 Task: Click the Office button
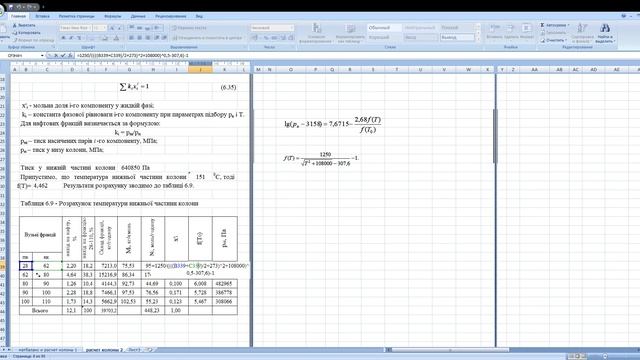pyautogui.click(x=1, y=10)
